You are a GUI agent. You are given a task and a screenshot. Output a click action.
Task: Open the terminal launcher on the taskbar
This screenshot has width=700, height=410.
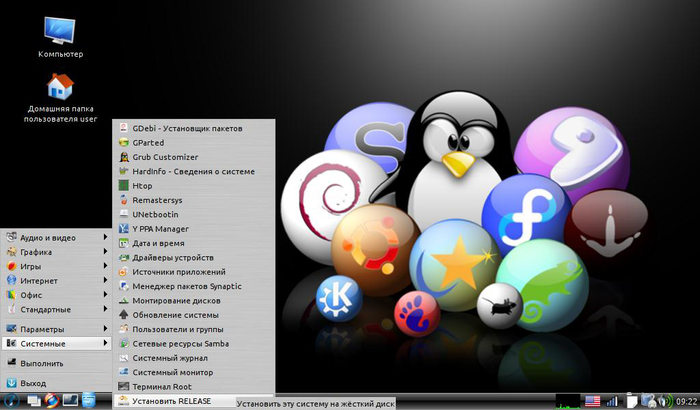(x=70, y=400)
